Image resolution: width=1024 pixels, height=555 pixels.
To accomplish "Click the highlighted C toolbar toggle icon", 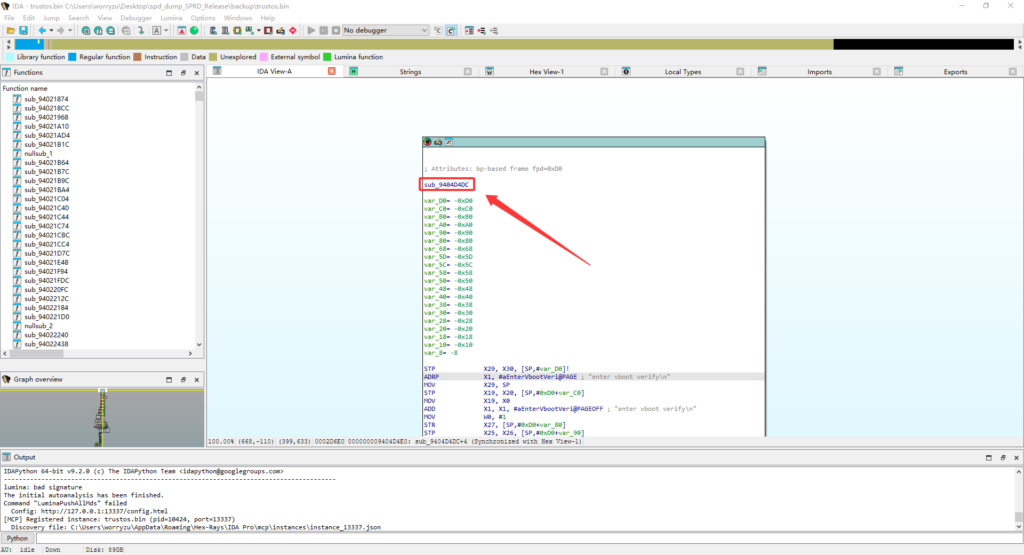I will 451,31.
